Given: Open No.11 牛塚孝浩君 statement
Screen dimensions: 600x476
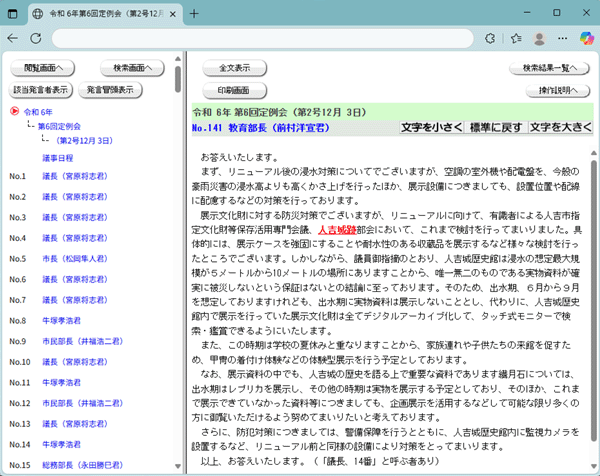Looking at the screenshot, I should tap(62, 383).
